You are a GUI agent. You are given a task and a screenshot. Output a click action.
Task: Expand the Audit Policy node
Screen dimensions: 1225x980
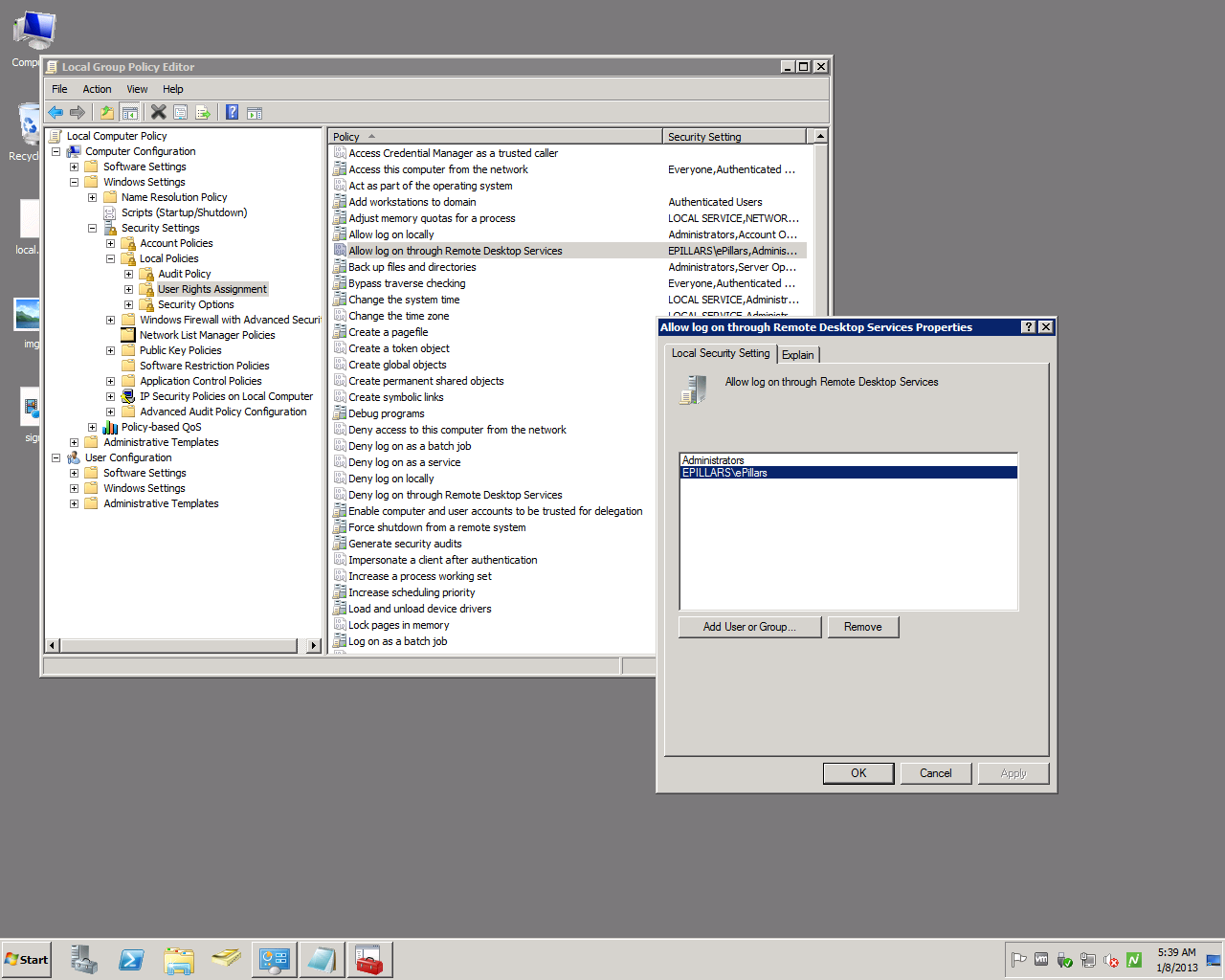128,274
